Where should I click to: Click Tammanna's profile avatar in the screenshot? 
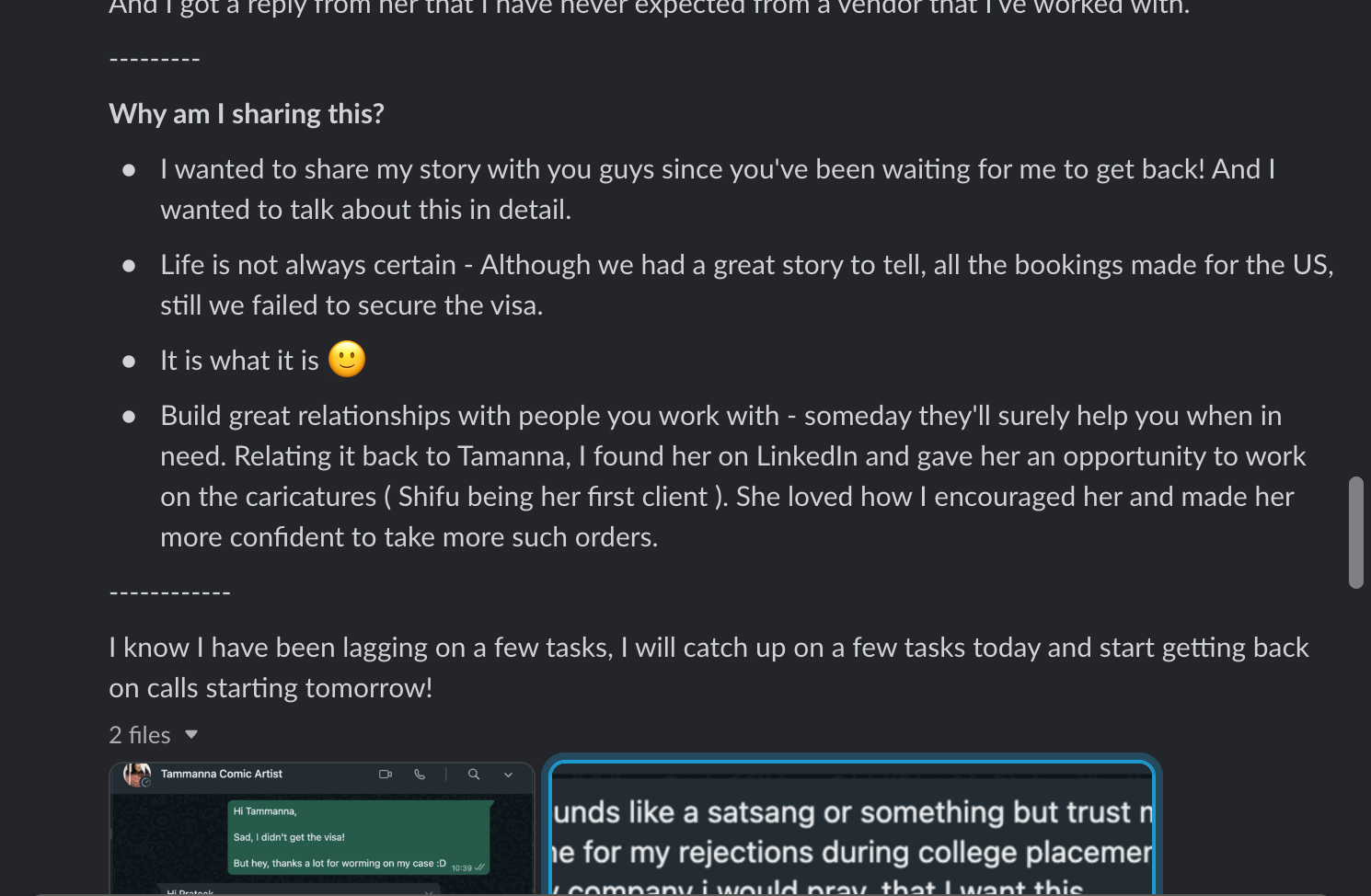(x=137, y=775)
